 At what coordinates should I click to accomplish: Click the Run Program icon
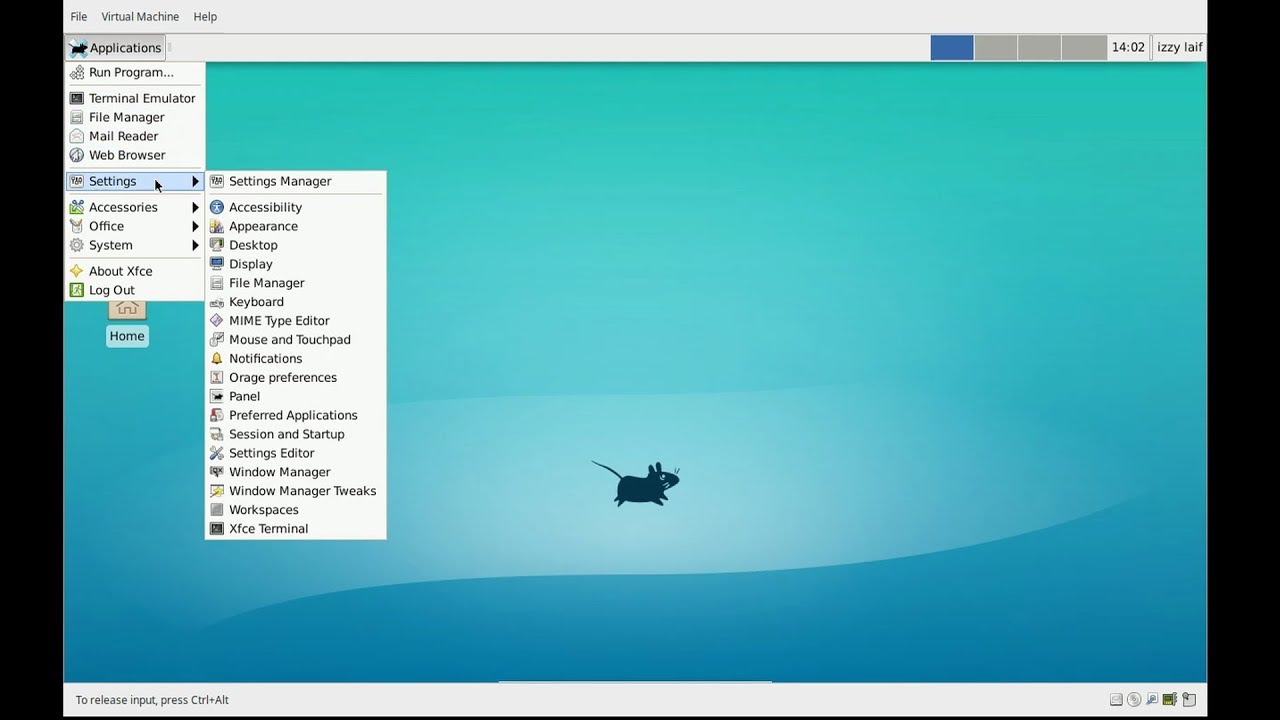pos(77,72)
